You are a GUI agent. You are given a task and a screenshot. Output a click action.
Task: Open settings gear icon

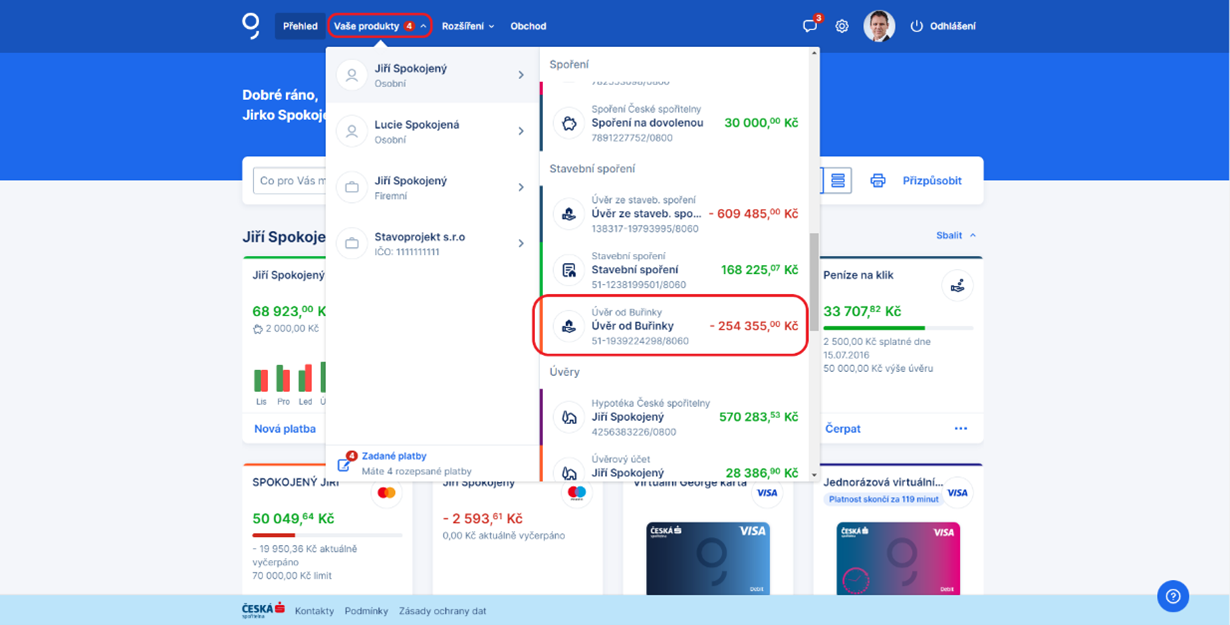coord(842,26)
